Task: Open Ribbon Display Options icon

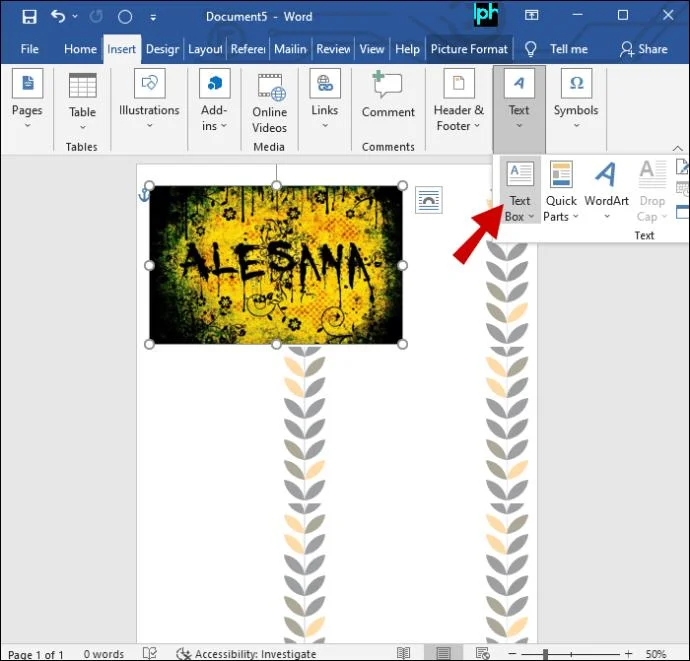Action: (x=531, y=15)
